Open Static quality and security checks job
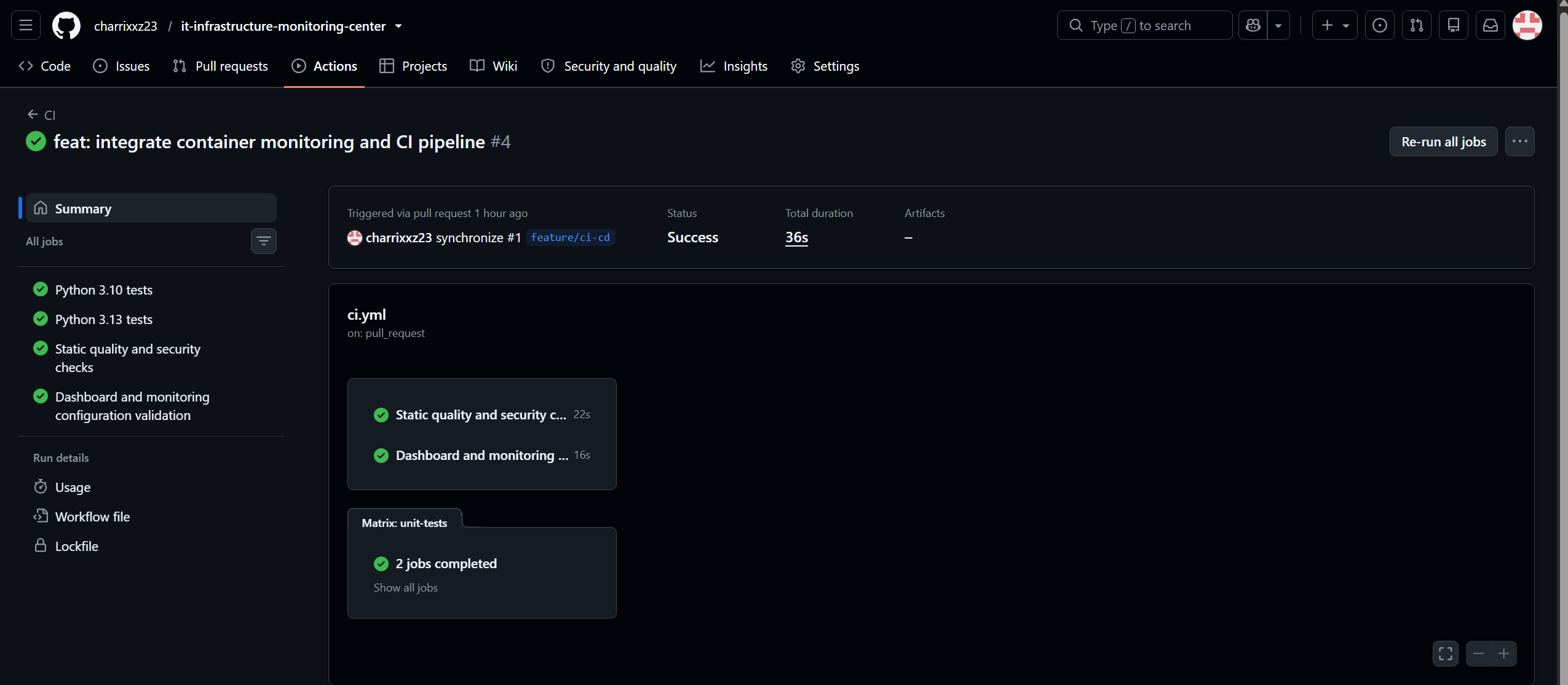Screen dimensions: 1568x685 point(128,358)
